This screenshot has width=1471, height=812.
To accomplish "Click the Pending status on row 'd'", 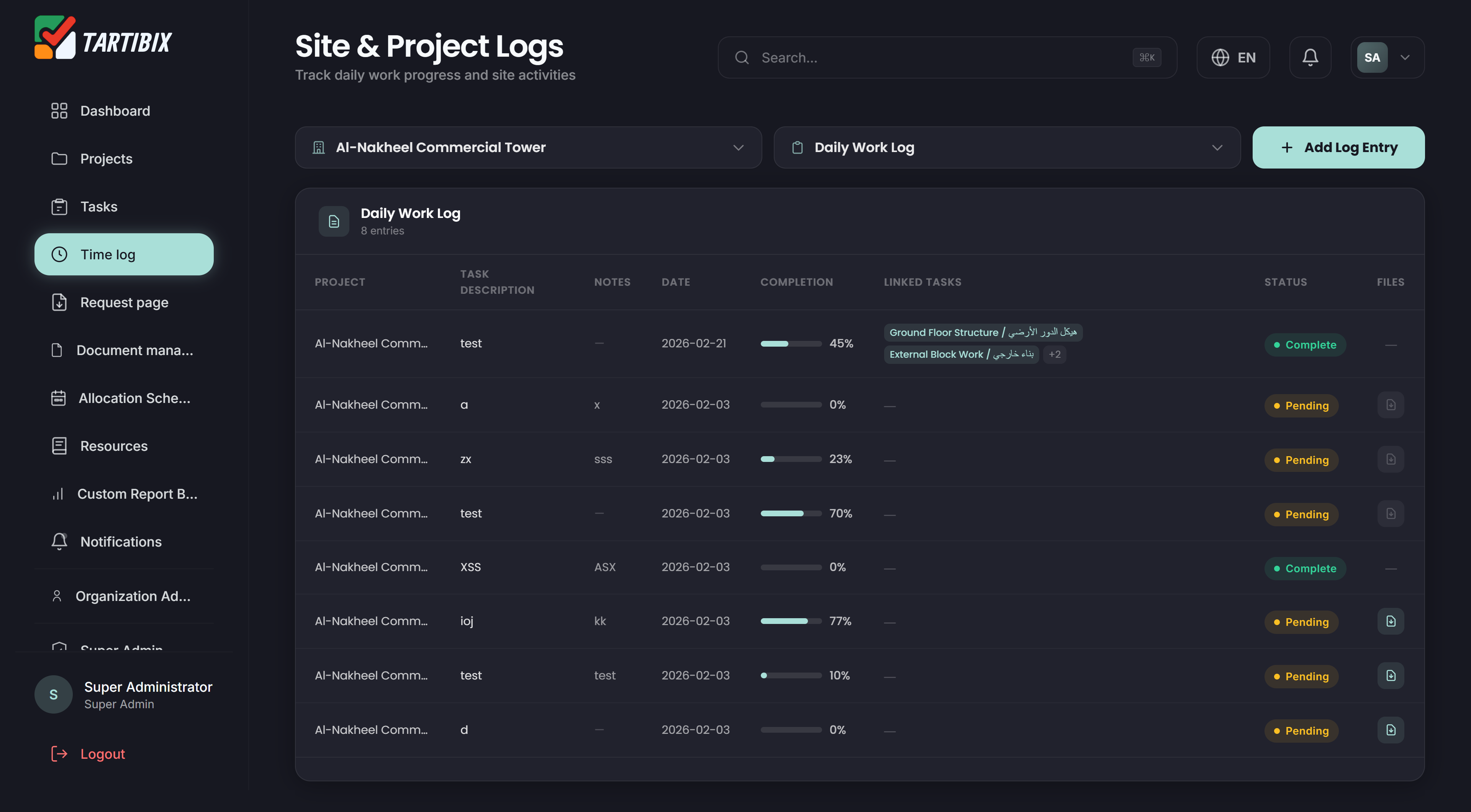I will click(x=1301, y=731).
